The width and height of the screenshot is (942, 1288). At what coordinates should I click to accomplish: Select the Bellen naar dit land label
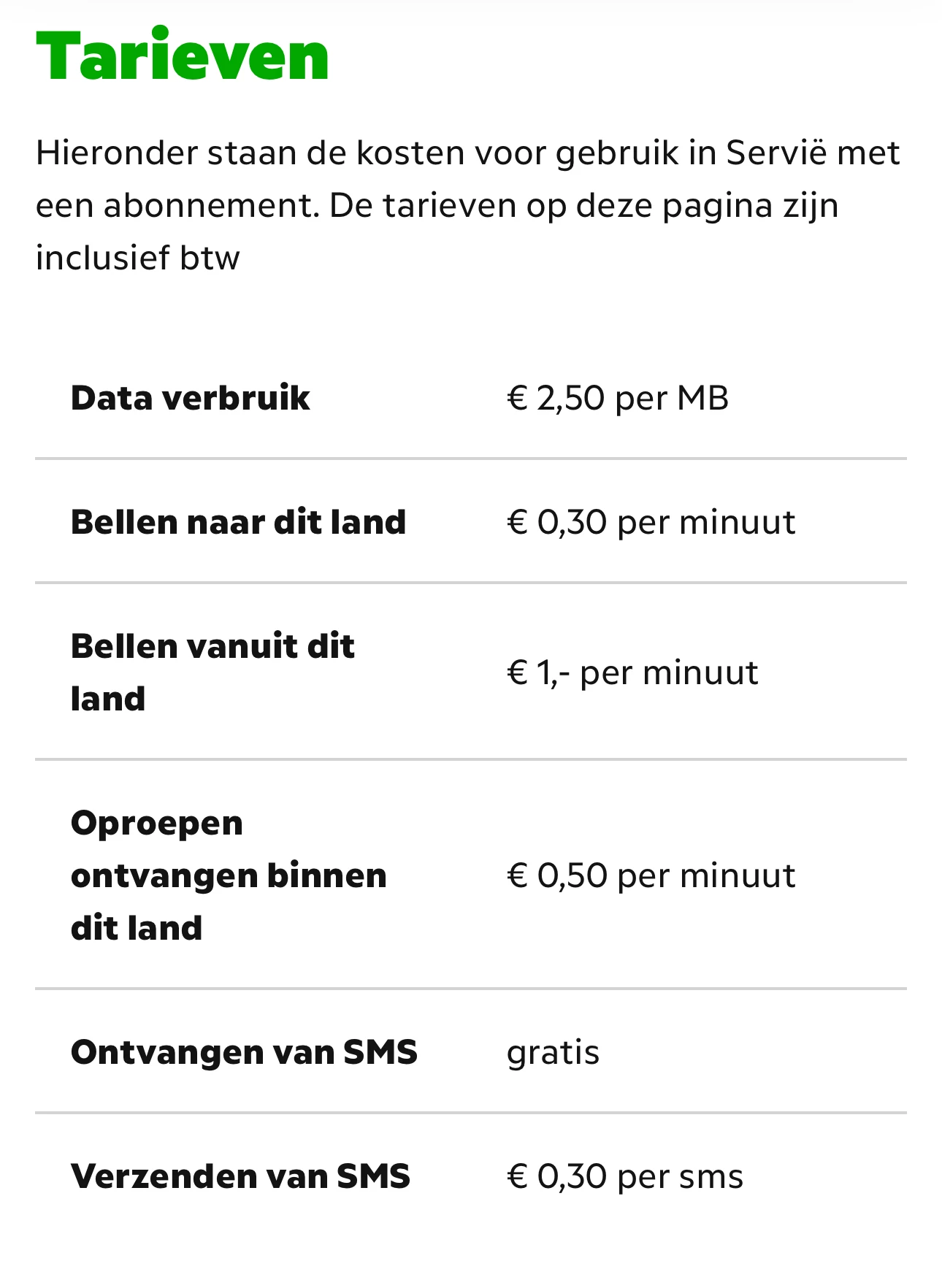tap(238, 522)
